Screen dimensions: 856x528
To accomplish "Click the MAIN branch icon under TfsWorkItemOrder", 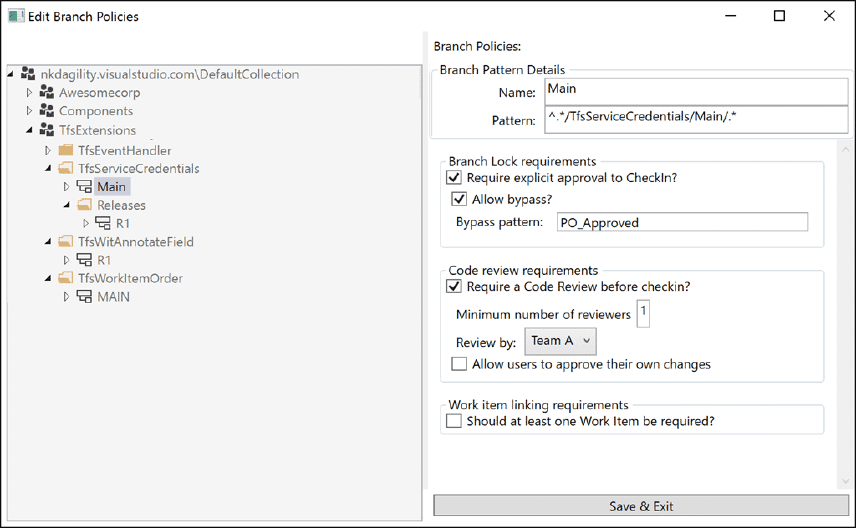I will pyautogui.click(x=84, y=296).
